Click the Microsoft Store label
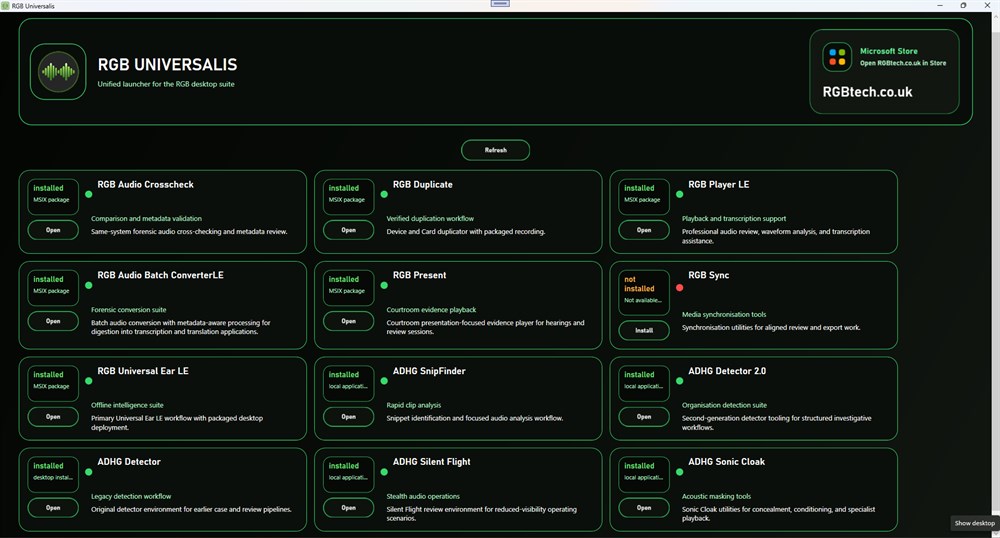The image size is (1000, 538). tap(888, 51)
